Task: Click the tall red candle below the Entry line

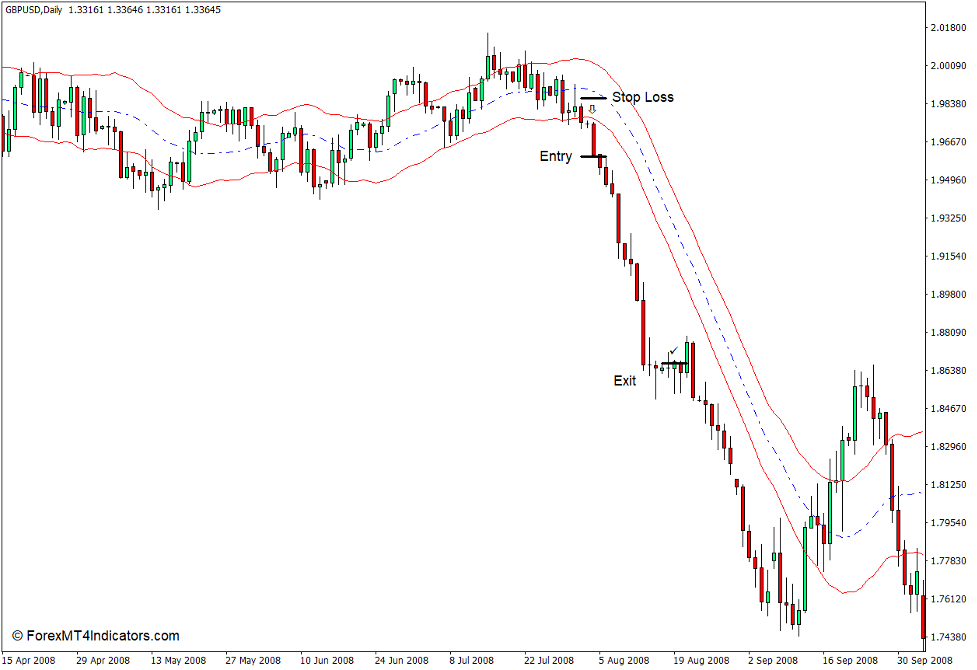Action: click(x=617, y=220)
